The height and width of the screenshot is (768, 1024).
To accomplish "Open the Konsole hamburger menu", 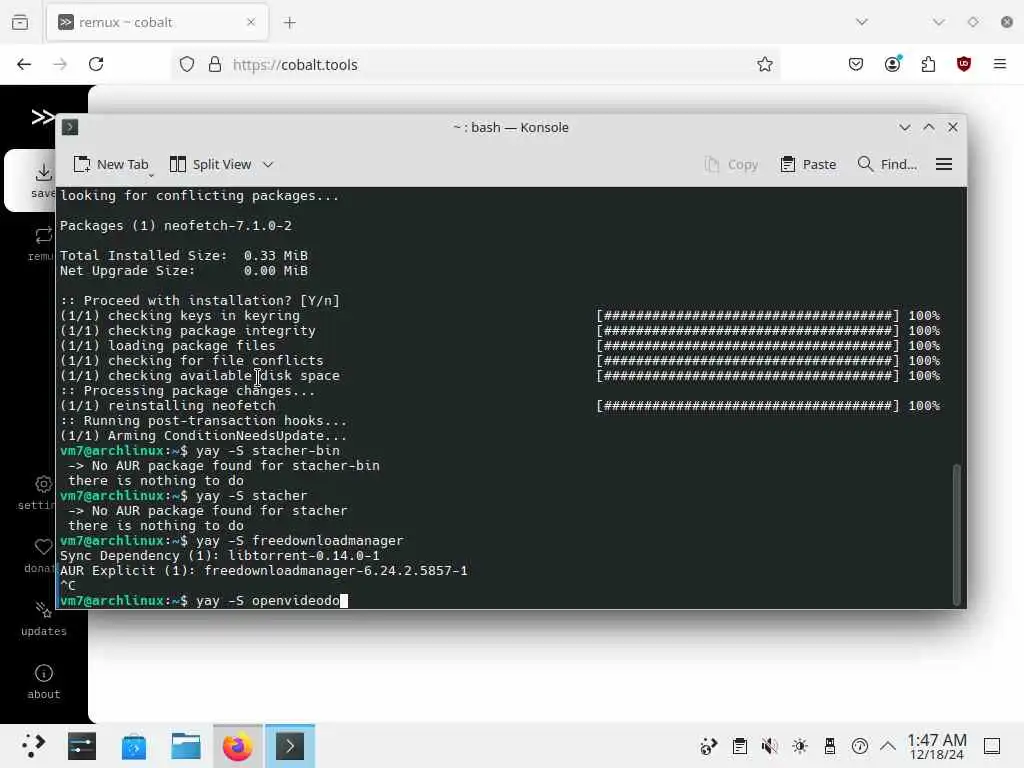I will click(944, 165).
